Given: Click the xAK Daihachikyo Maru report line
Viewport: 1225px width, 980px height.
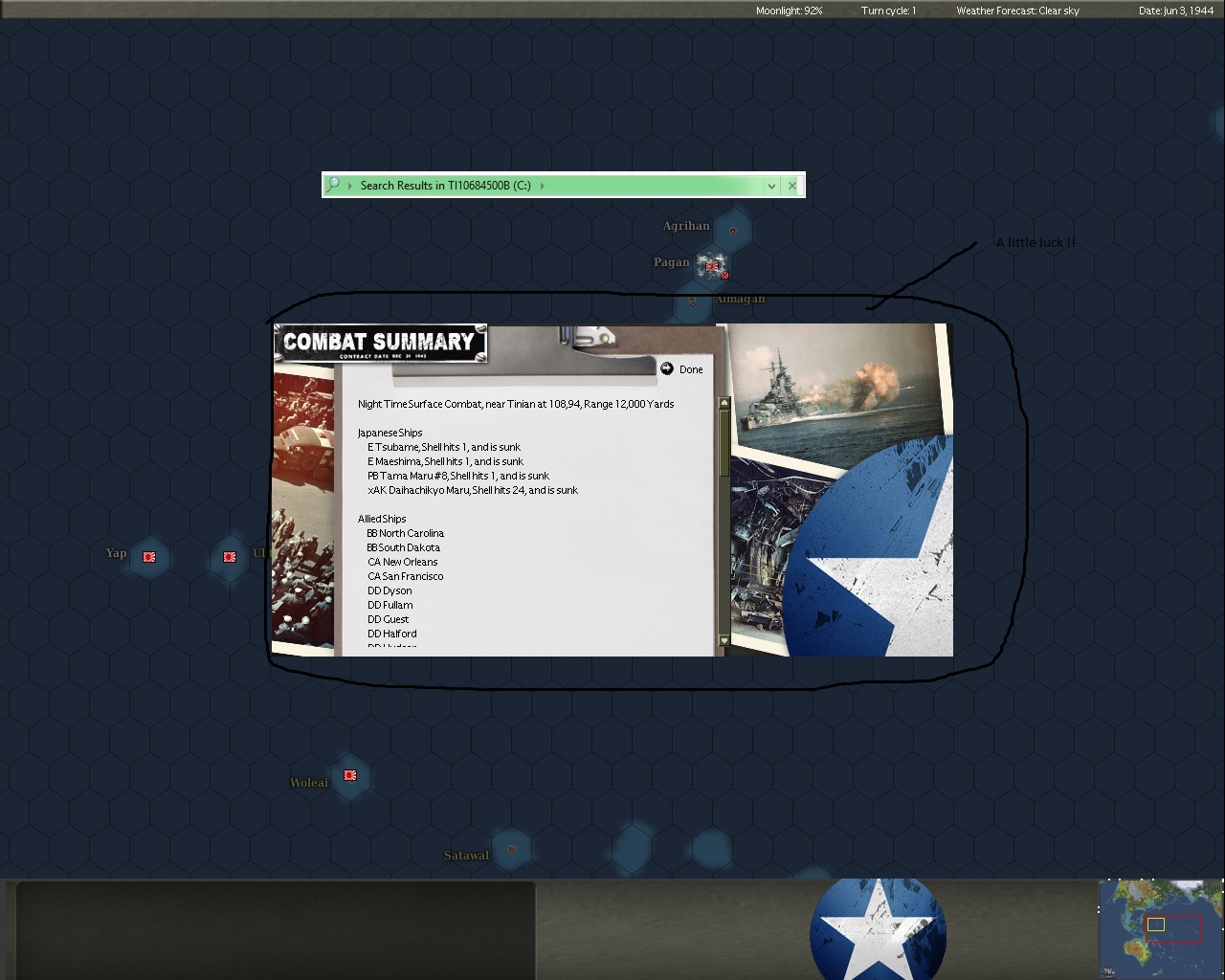Looking at the screenshot, I should 473,490.
